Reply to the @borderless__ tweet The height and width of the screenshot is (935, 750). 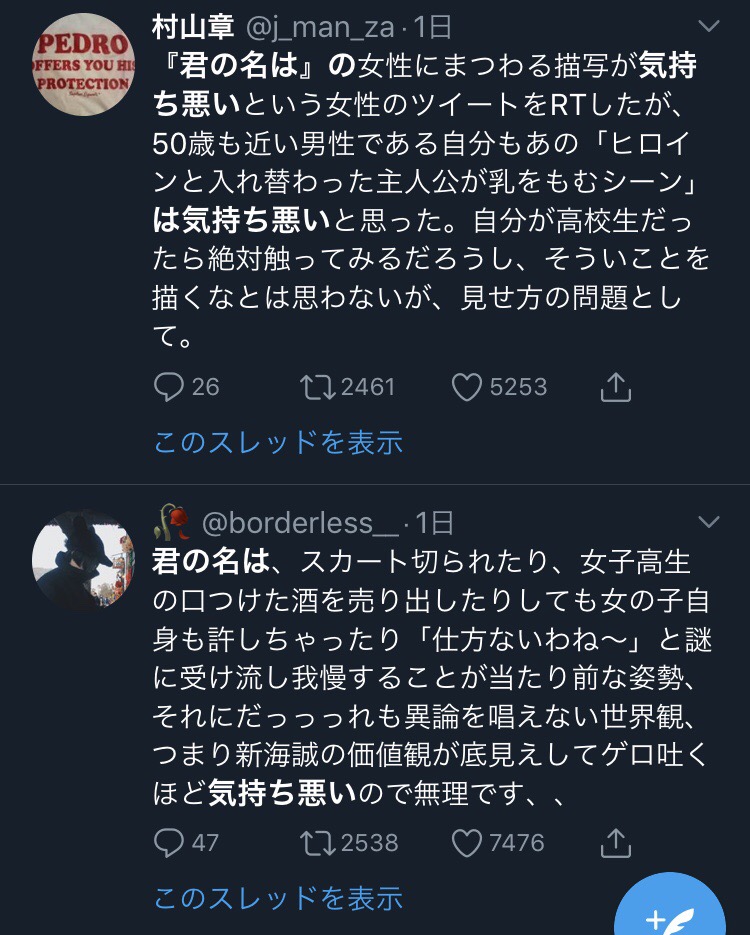(x=169, y=842)
